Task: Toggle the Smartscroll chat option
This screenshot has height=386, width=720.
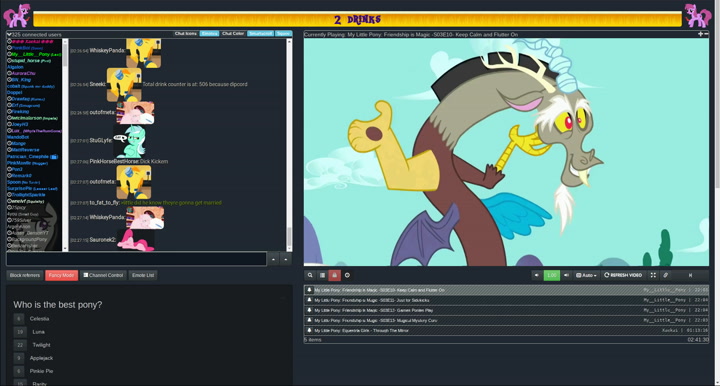Action: click(260, 34)
